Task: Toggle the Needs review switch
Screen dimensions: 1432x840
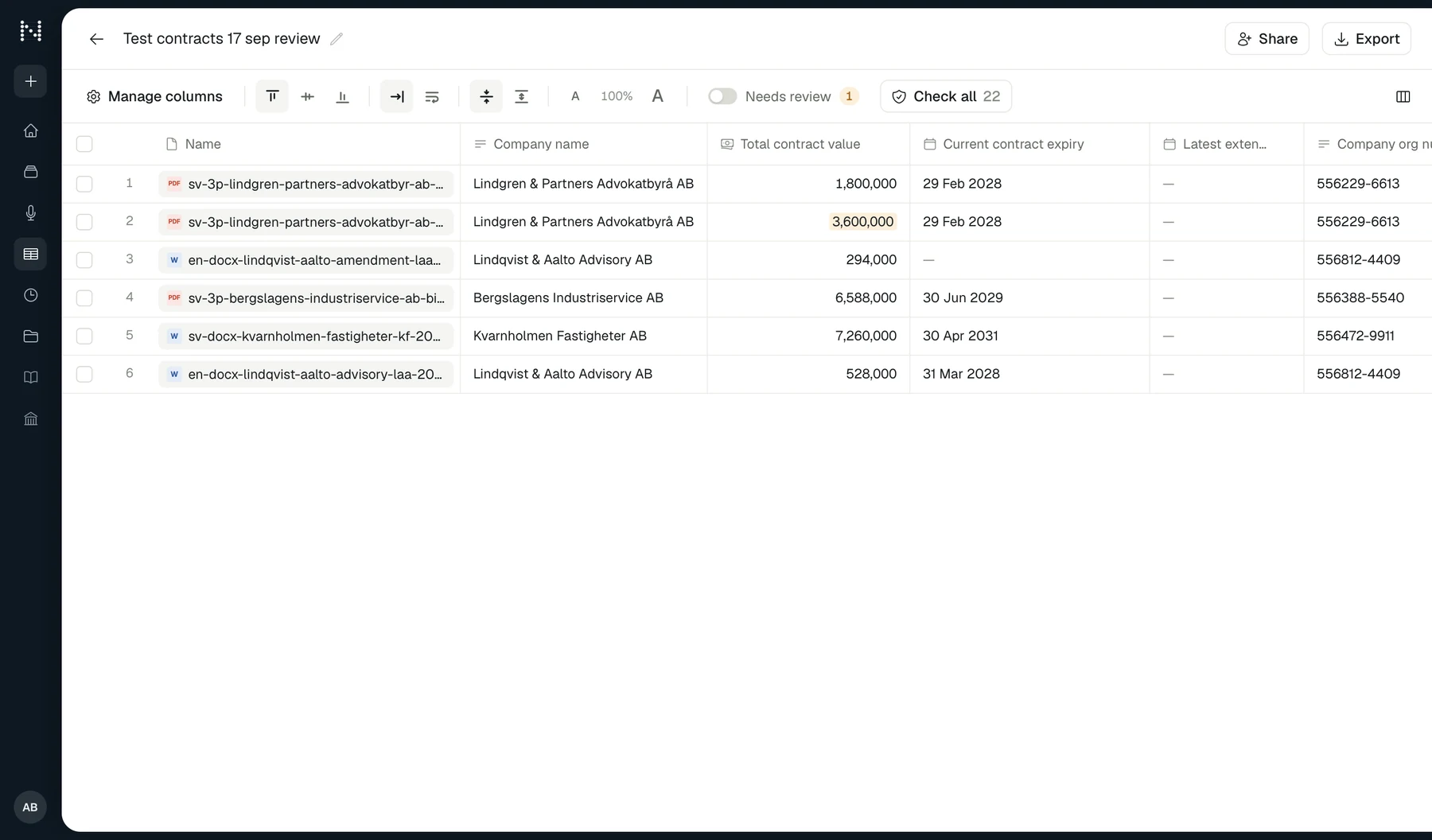Action: tap(722, 96)
